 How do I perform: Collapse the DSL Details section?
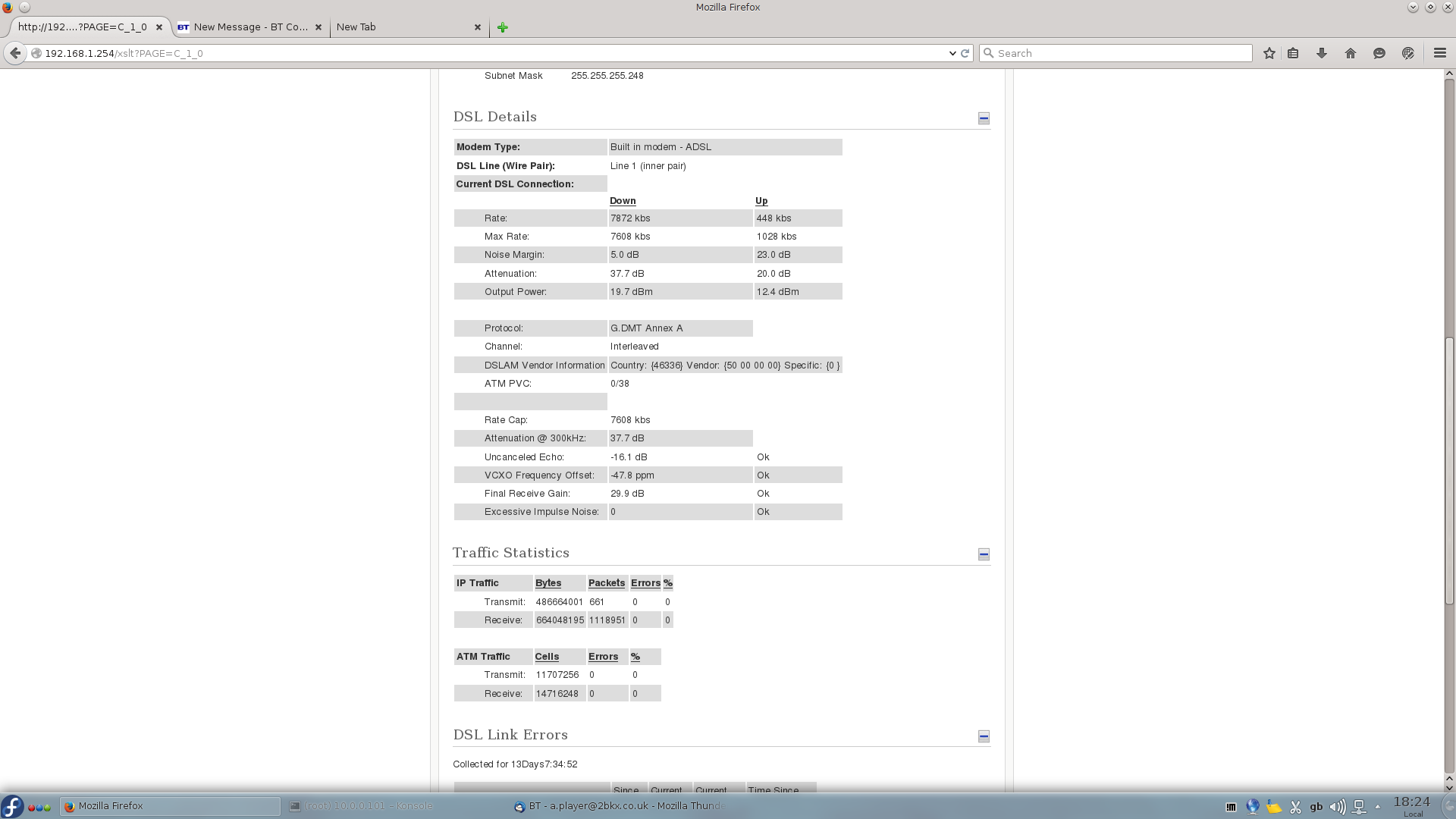[984, 118]
